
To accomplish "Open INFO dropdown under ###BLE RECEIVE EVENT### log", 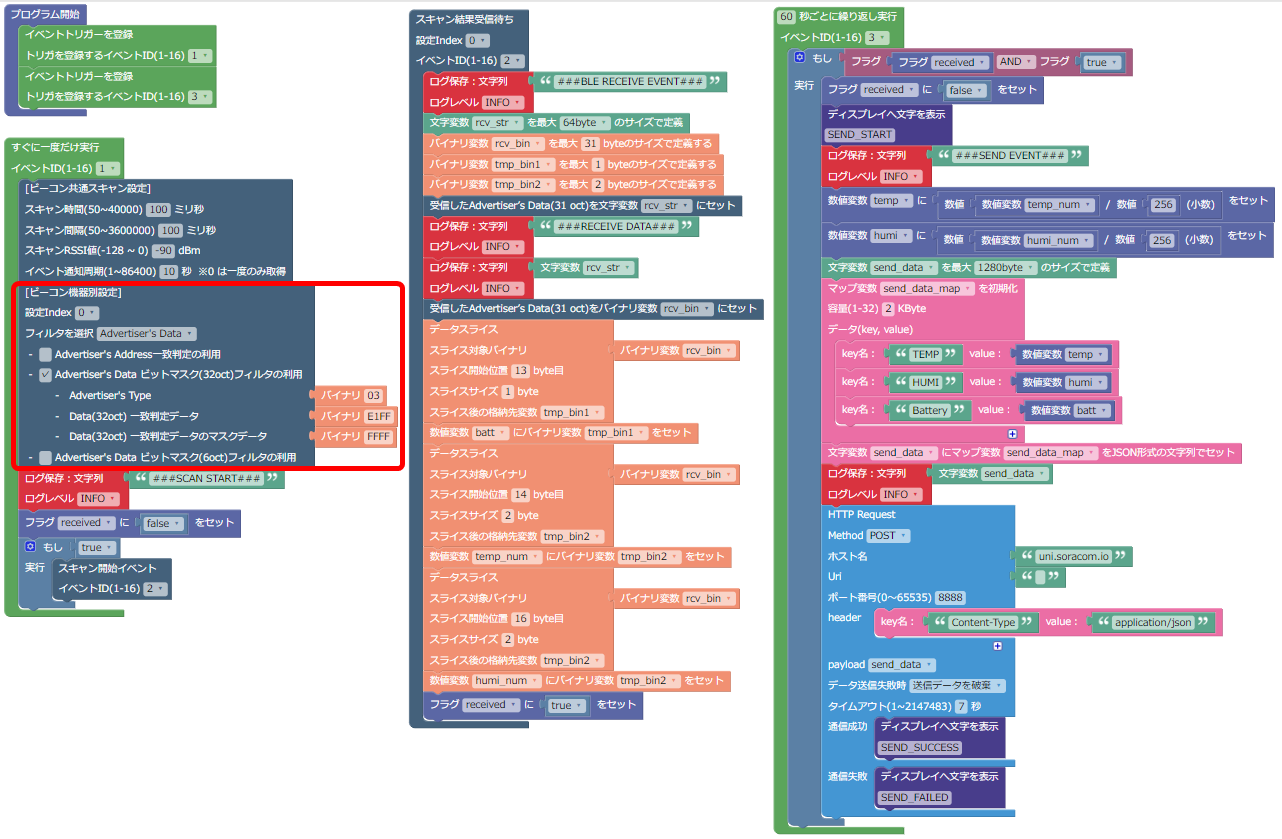I will [x=502, y=102].
